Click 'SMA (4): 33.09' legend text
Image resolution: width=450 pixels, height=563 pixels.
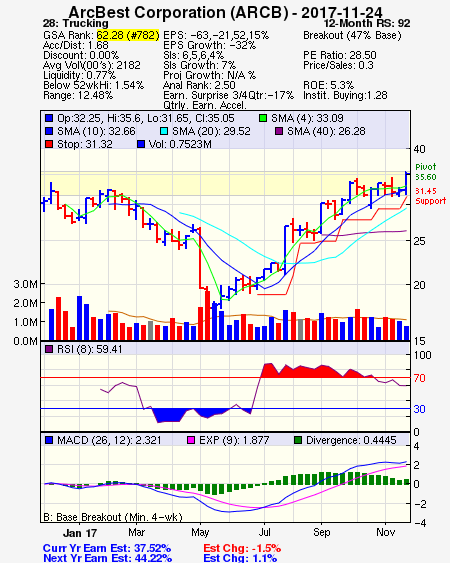307,118
